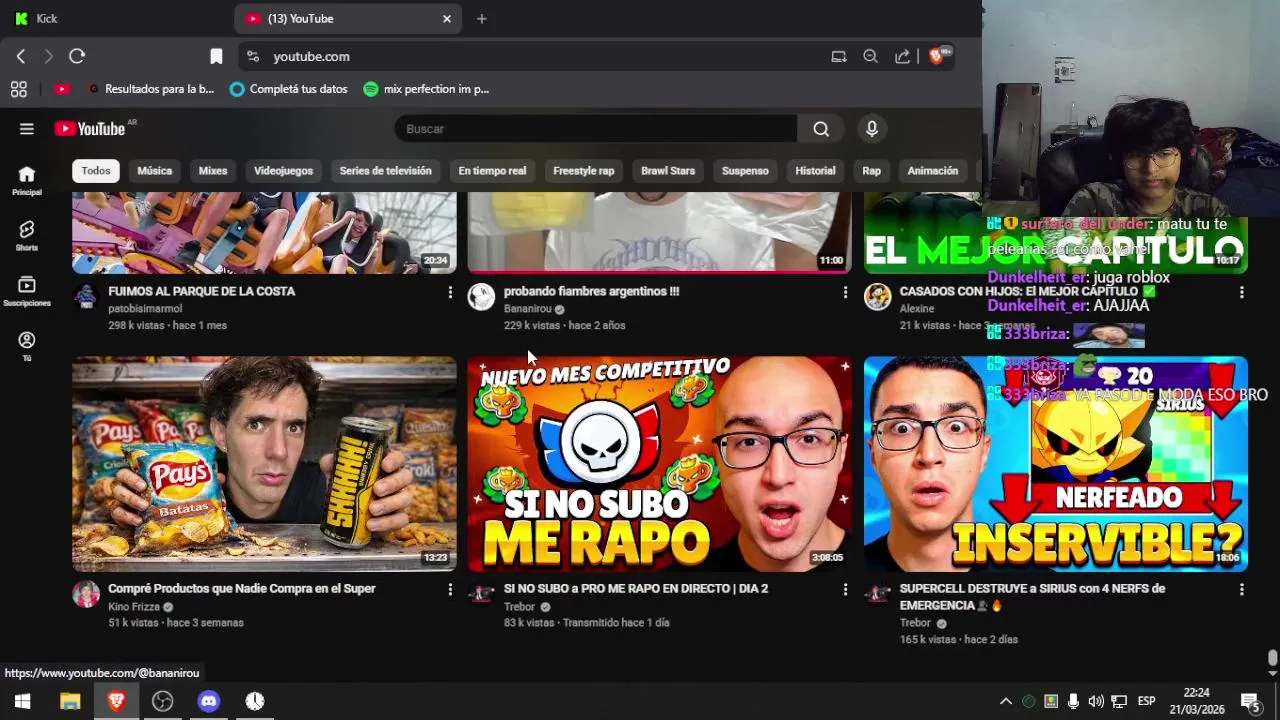Select the Música filter chip
Screen dimensions: 1280x720
pyautogui.click(x=154, y=171)
